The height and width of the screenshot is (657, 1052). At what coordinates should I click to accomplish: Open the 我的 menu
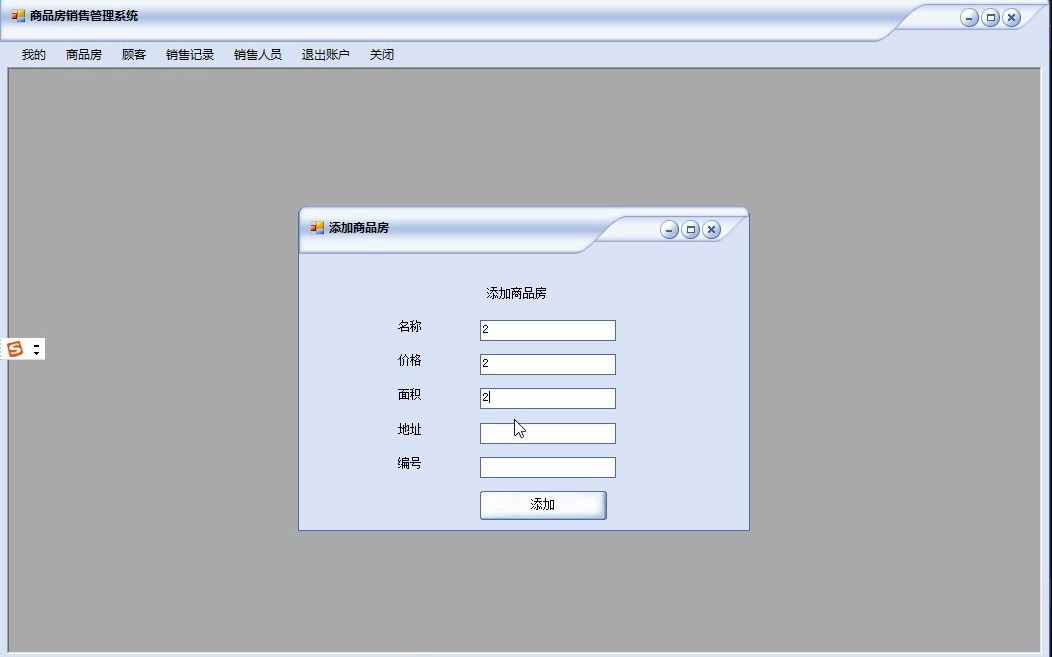31,54
